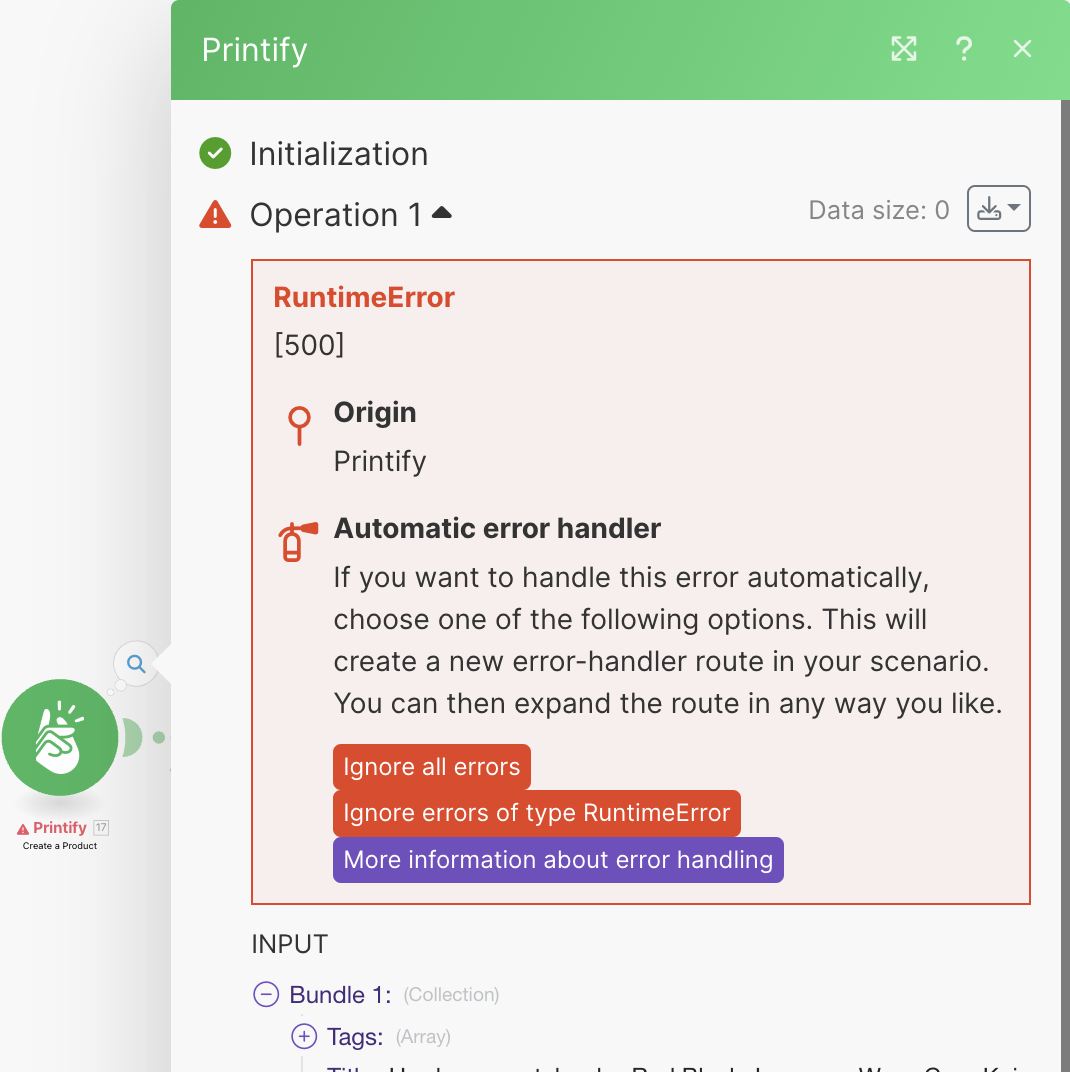Collapse Operation 1 with the caret arrow
The height and width of the screenshot is (1072, 1070).
tap(441, 213)
